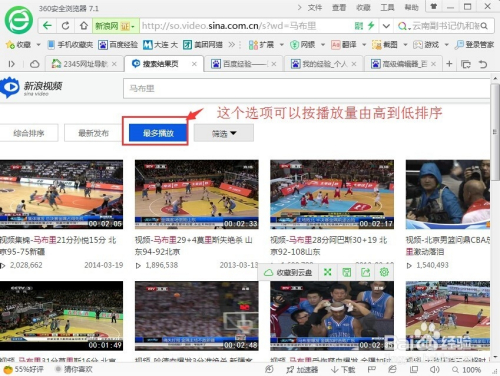The image size is (500, 376).
Task: Click the skin shirt icon in title bar
Action: 433,7
